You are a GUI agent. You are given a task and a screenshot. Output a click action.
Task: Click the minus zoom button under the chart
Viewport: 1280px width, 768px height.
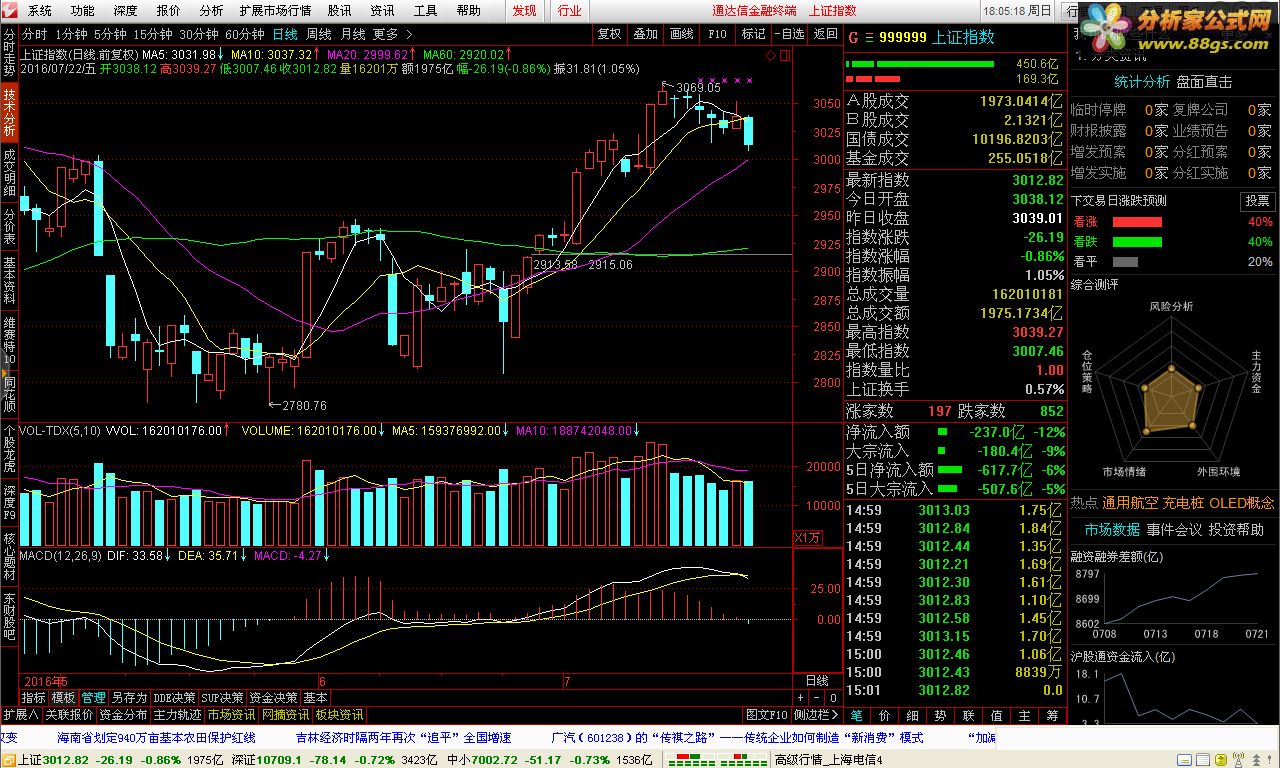coord(817,697)
